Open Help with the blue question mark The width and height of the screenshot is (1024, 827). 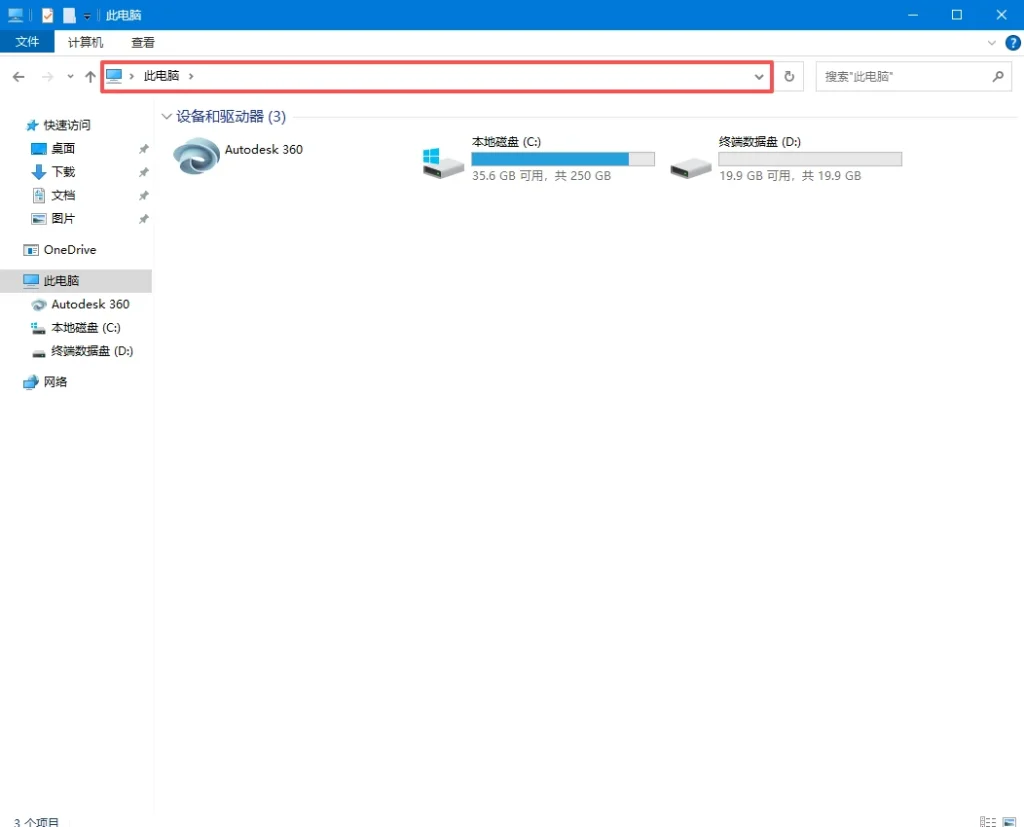[1011, 43]
